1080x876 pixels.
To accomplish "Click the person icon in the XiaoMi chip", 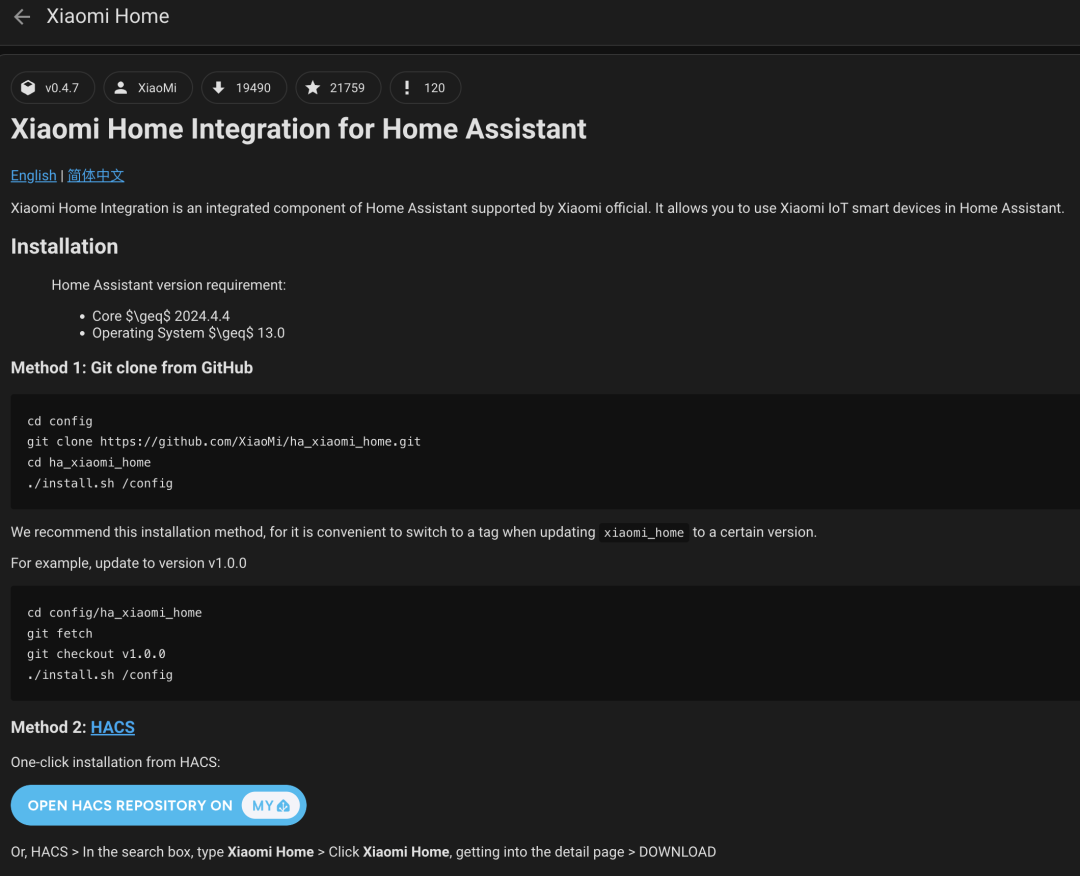I will 121,87.
